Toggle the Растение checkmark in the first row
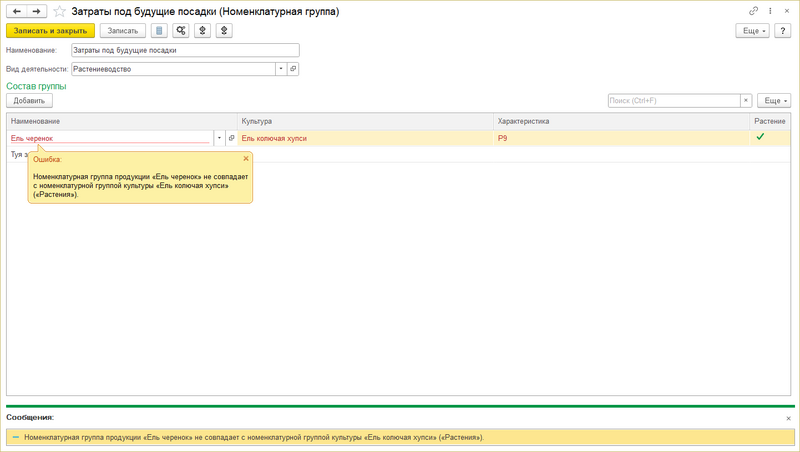Screen dimensions: 800x452 tap(760, 137)
